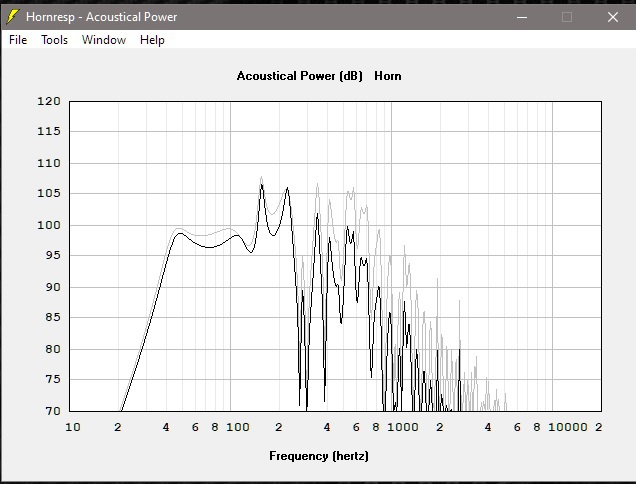The image size is (636, 484).
Task: Click the 10 frequency axis label
Action: 73,427
